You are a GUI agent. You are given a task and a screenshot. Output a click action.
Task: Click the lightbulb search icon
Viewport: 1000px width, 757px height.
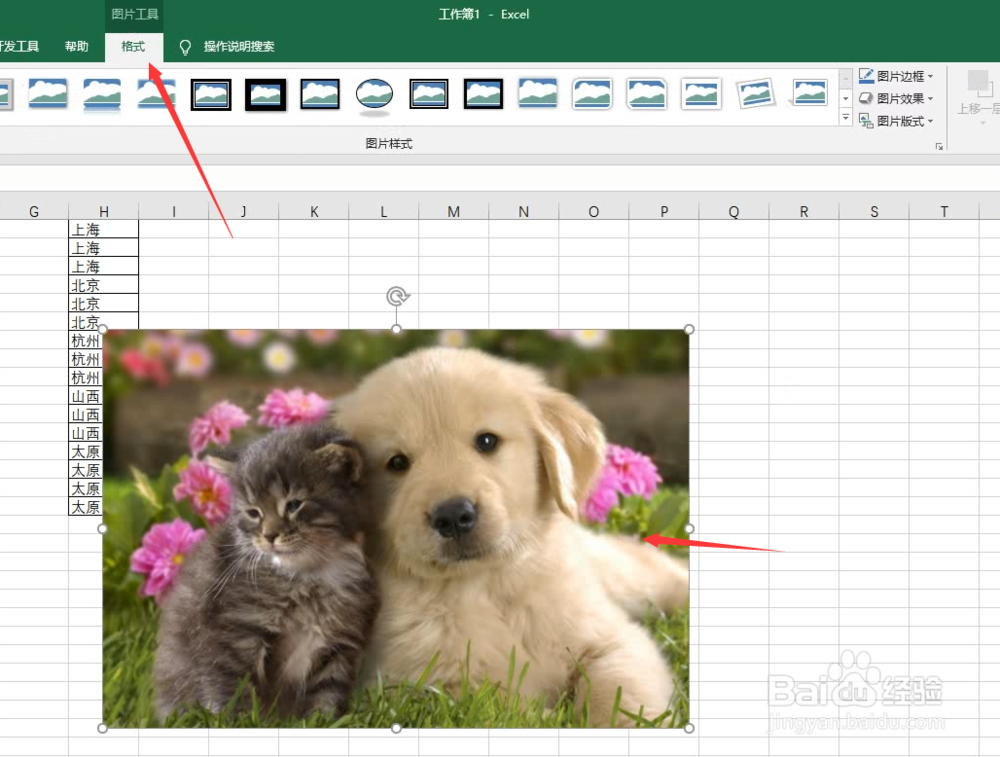tap(185, 47)
